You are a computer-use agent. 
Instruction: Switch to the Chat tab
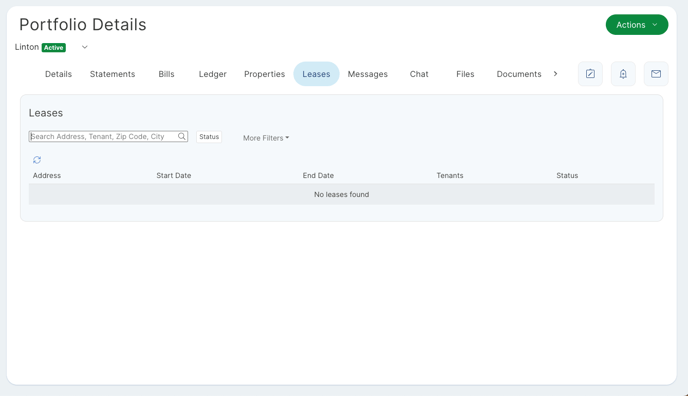(419, 74)
